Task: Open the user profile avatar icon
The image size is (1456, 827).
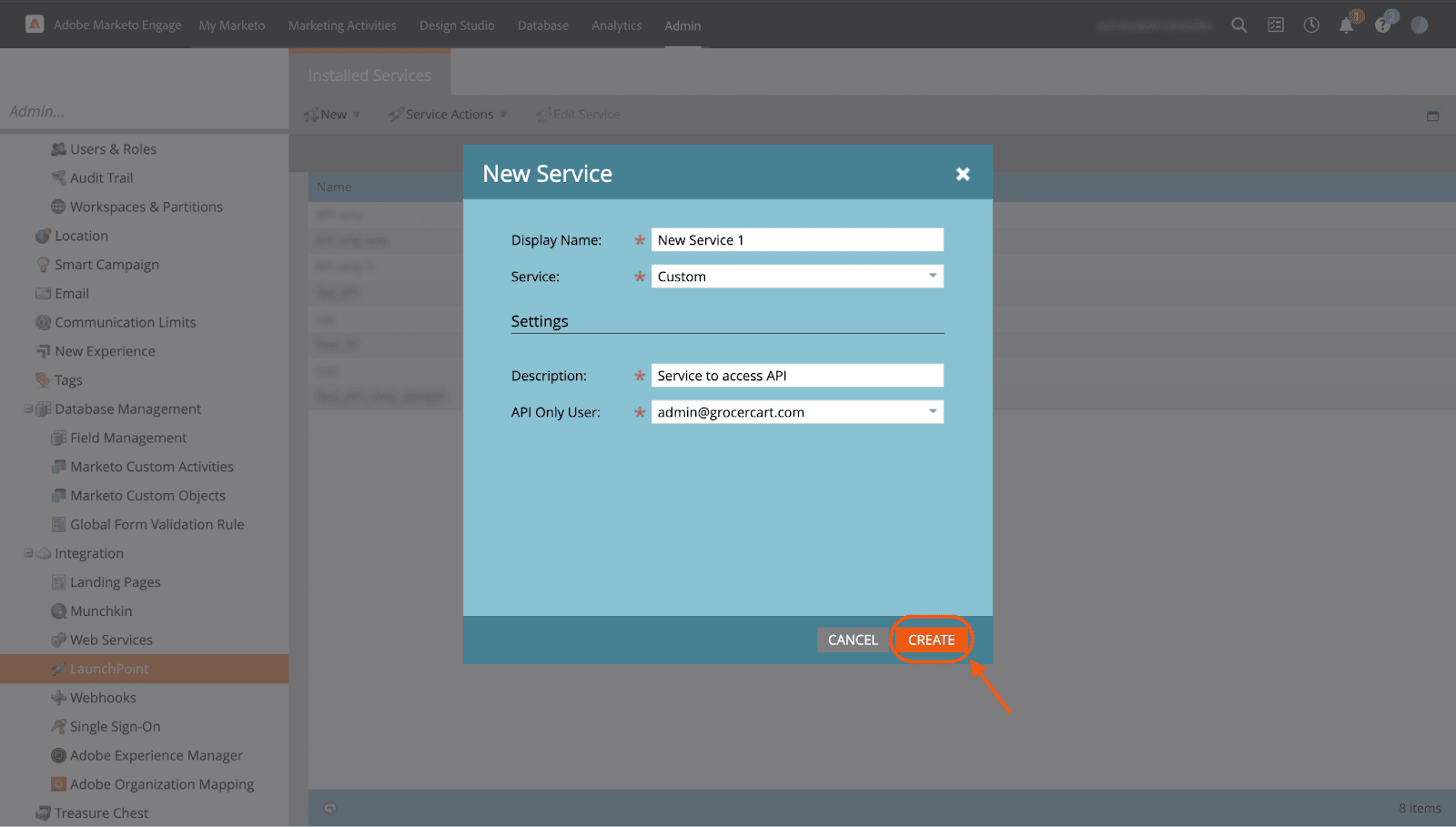Action: [1419, 25]
